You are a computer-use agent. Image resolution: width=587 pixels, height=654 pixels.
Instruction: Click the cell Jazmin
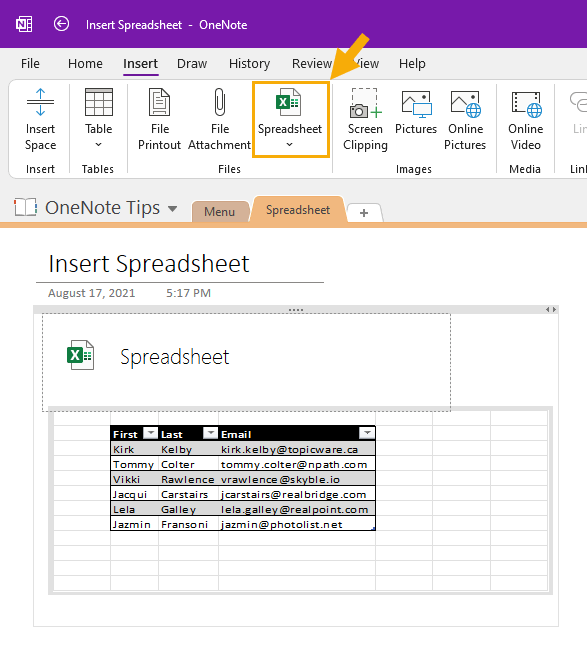[x=134, y=524]
